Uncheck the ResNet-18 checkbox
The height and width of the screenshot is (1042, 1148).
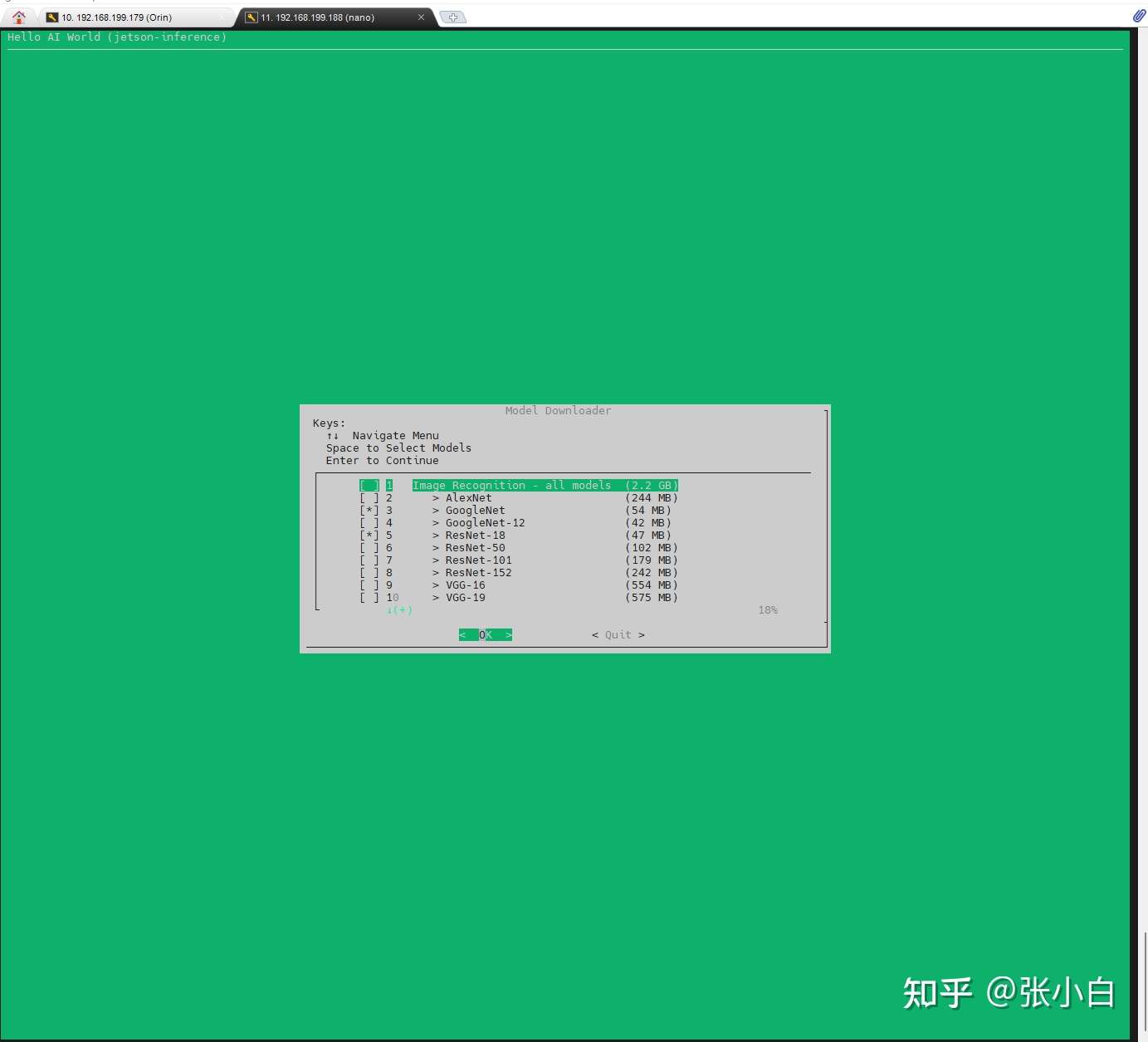369,536
